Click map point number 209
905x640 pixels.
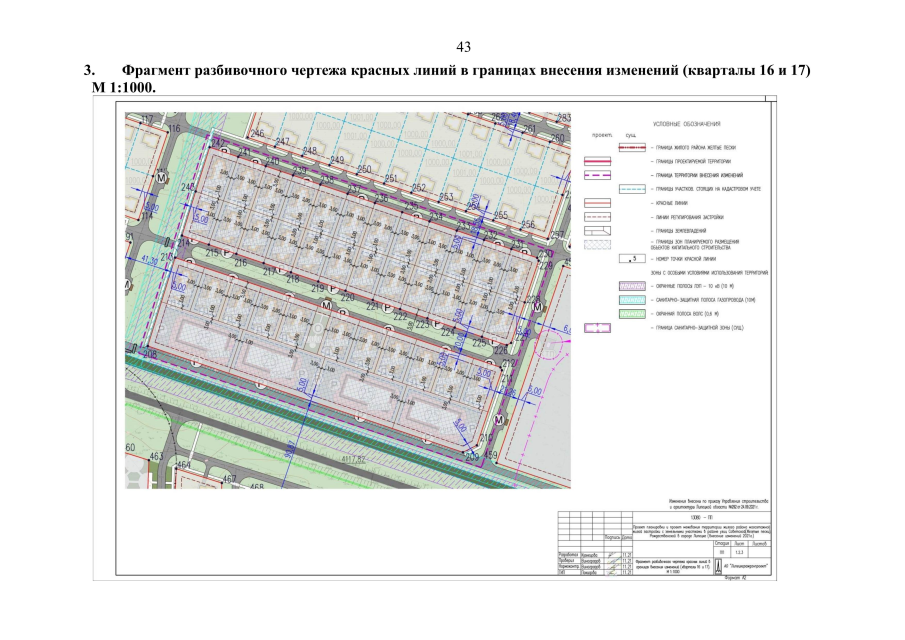click(472, 457)
